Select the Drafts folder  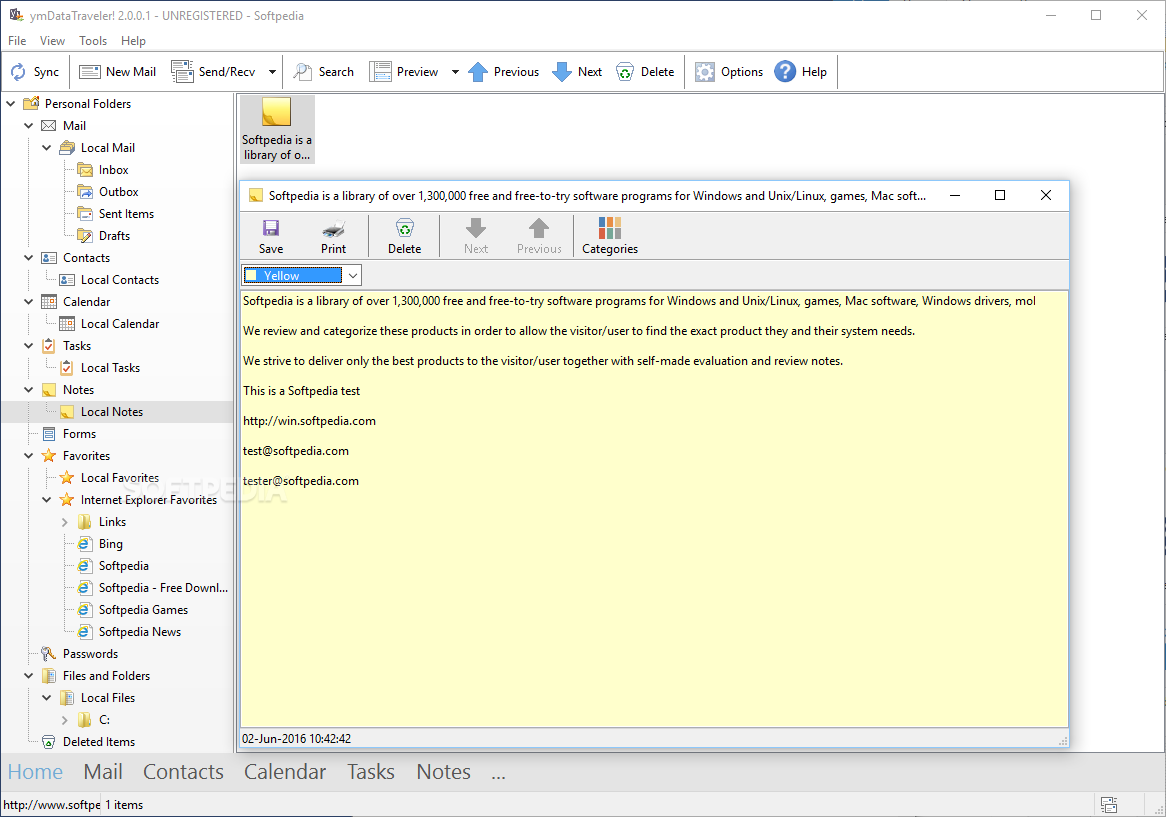coord(114,236)
